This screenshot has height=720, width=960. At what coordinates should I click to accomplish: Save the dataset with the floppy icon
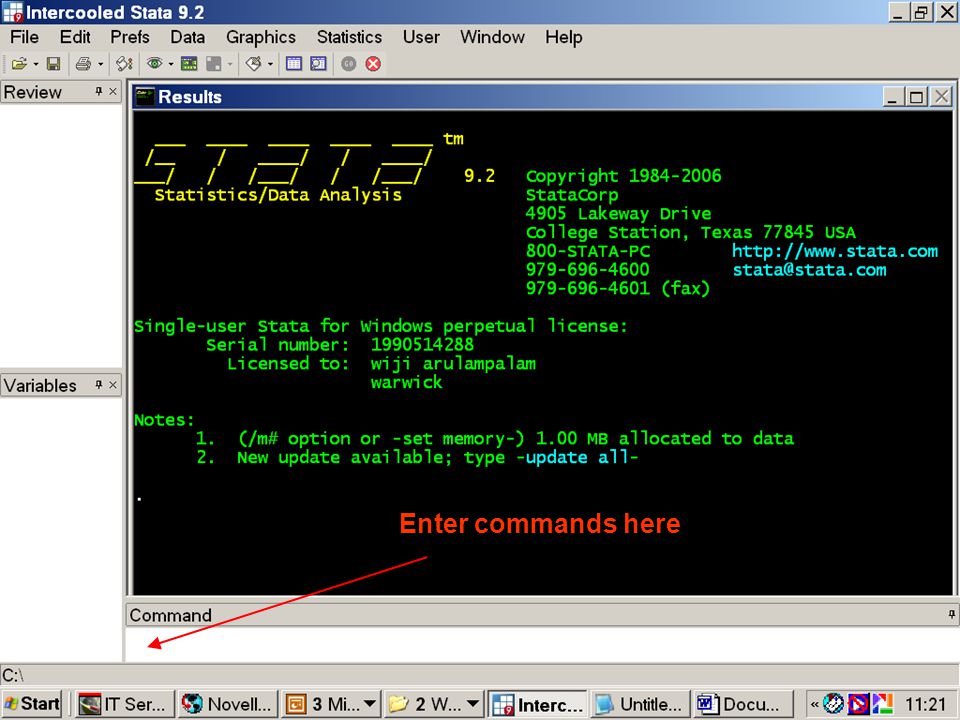[x=53, y=64]
